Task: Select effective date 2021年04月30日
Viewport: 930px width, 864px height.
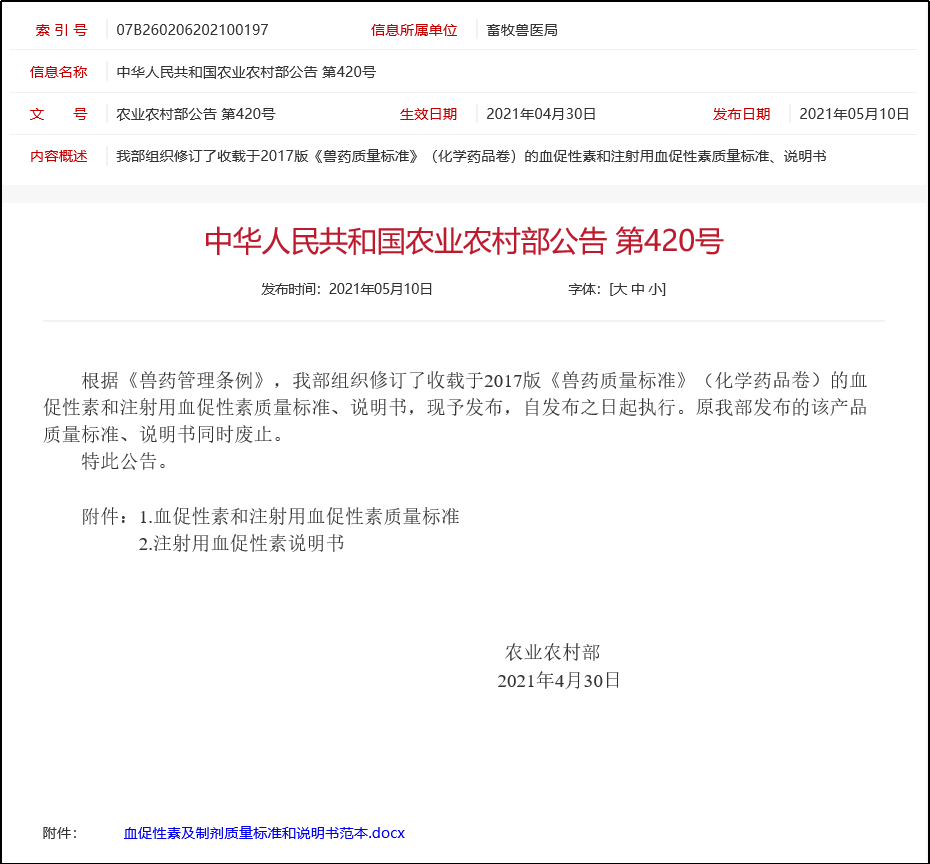Action: tap(541, 114)
